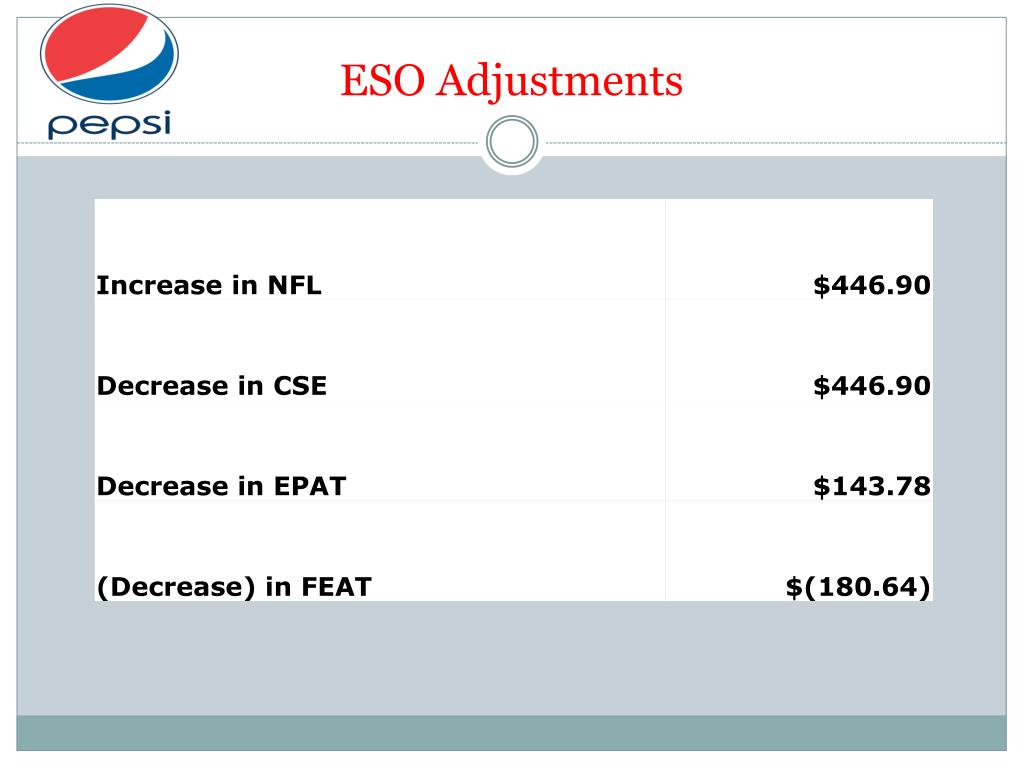Click the Pepsi globe logo

[109, 54]
